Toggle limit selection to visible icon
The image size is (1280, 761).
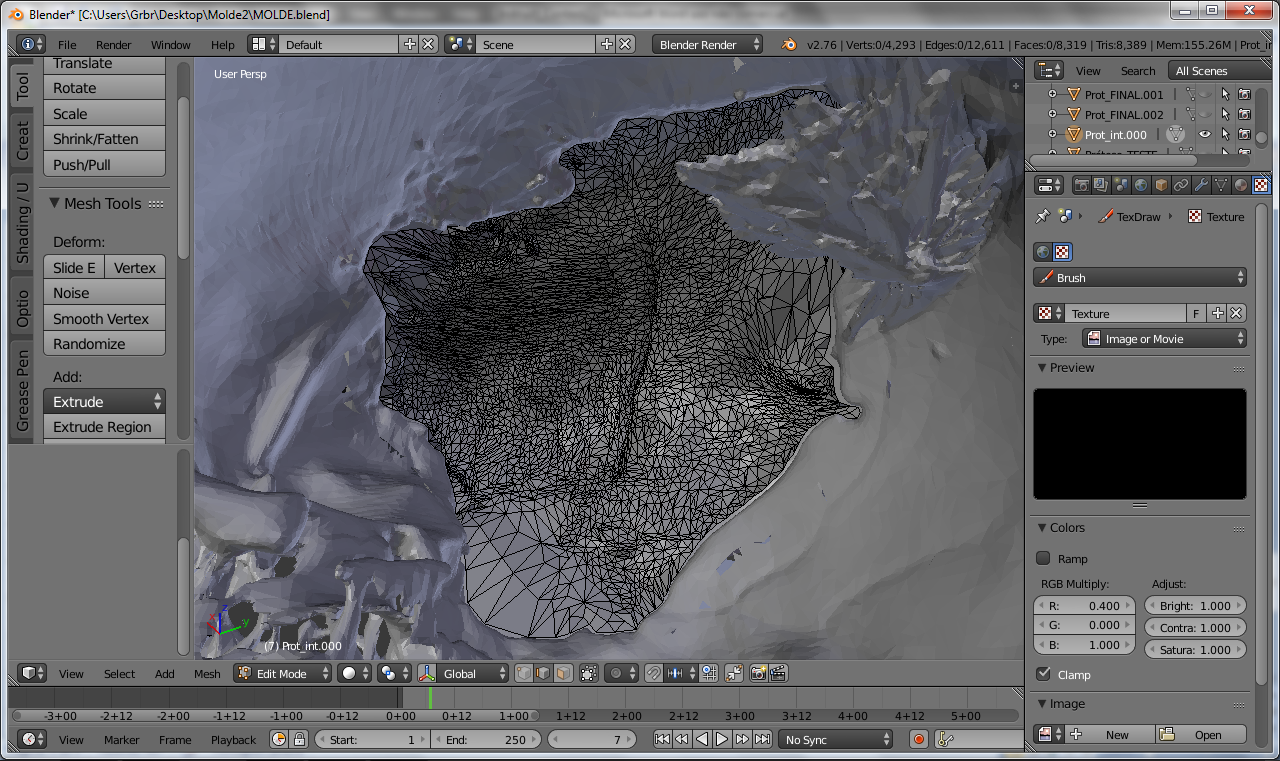(589, 673)
